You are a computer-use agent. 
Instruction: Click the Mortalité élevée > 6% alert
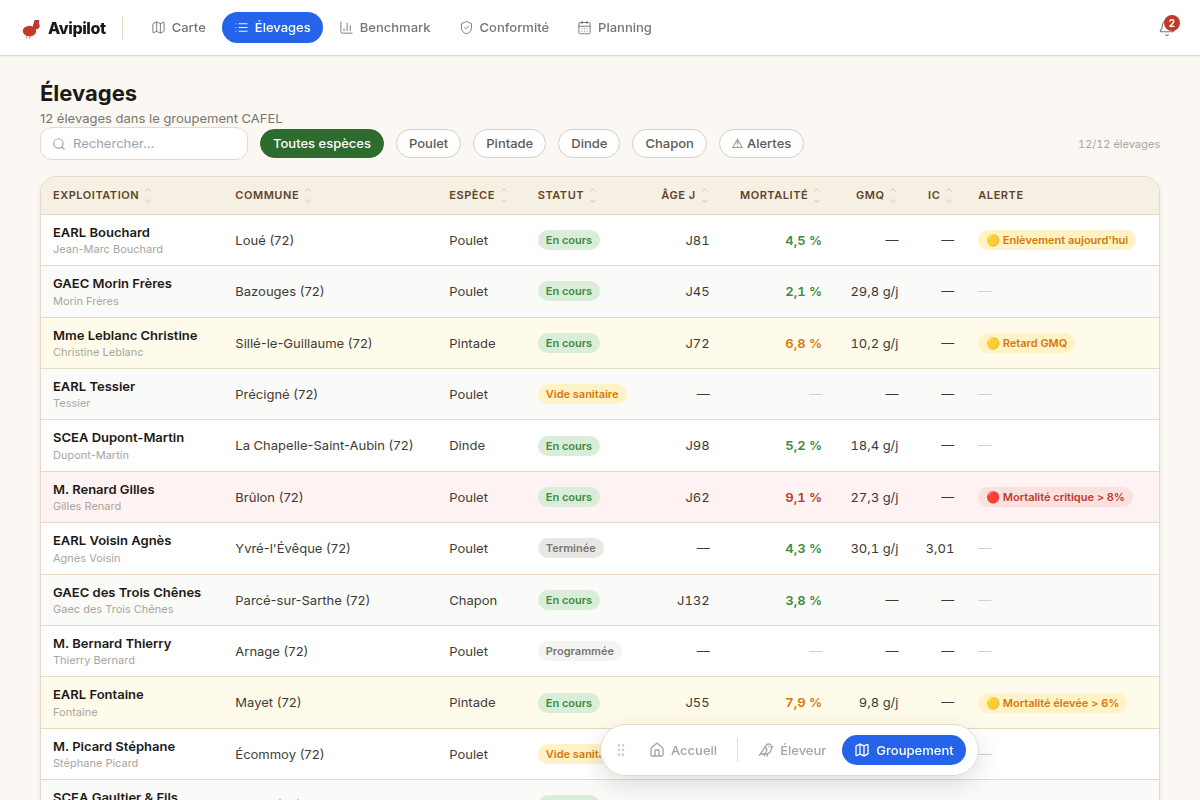1052,703
